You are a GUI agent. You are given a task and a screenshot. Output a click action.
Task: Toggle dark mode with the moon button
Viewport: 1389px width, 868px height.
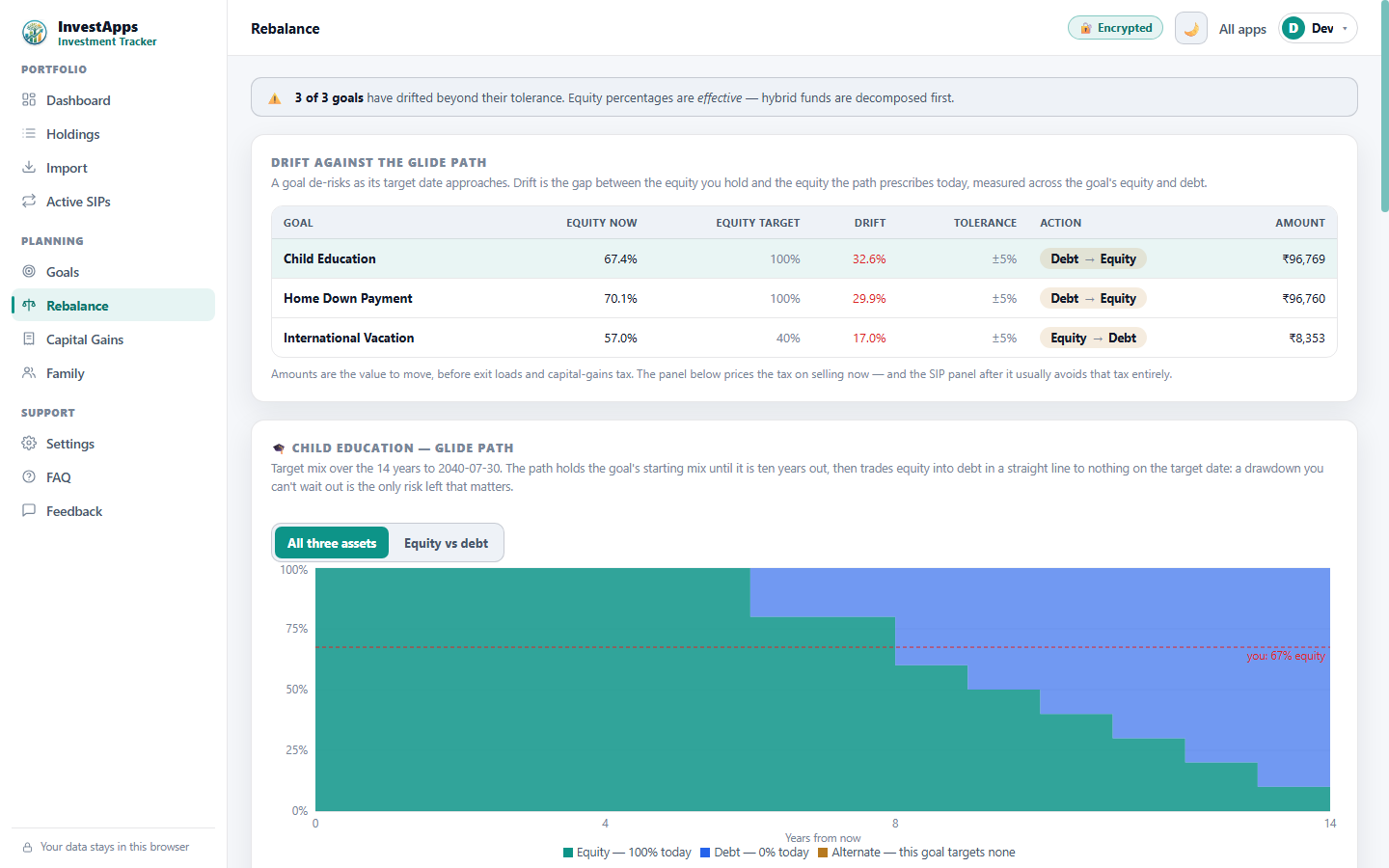click(1191, 28)
